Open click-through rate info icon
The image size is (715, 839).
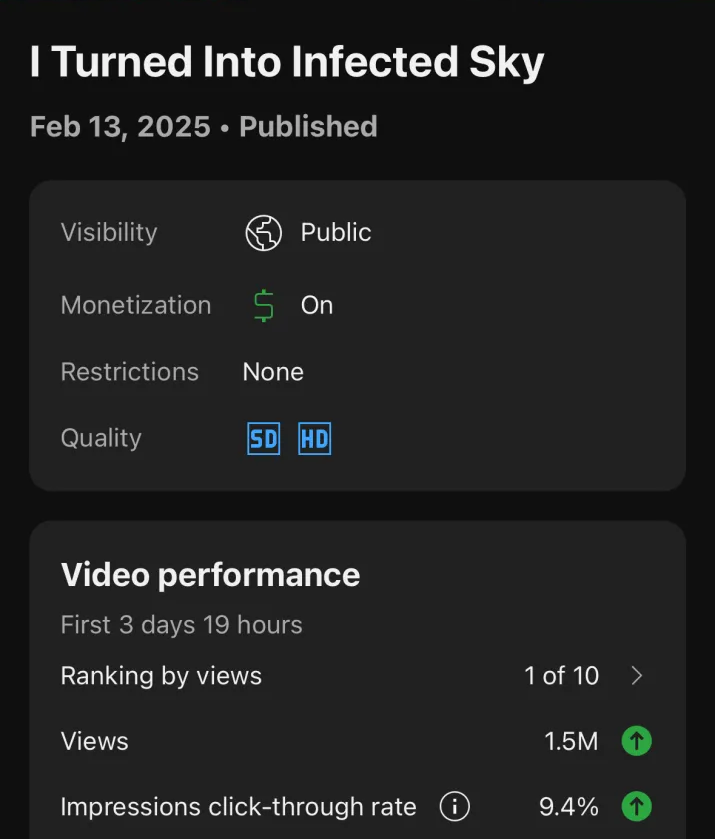(x=455, y=806)
